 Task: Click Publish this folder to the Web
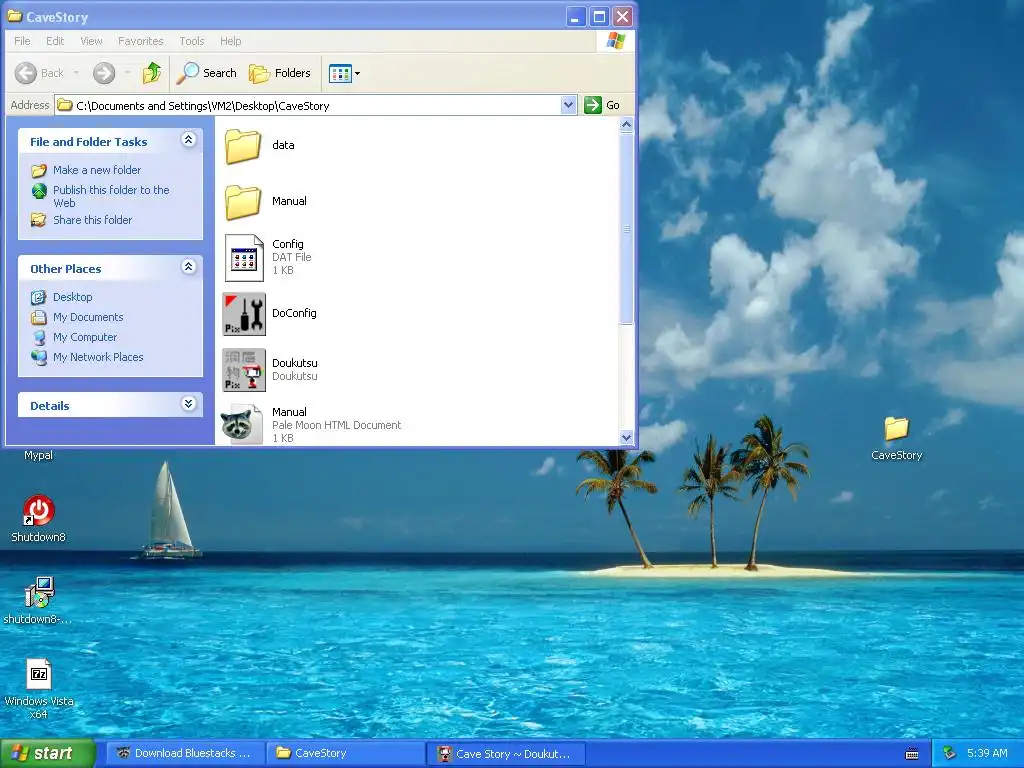111,196
